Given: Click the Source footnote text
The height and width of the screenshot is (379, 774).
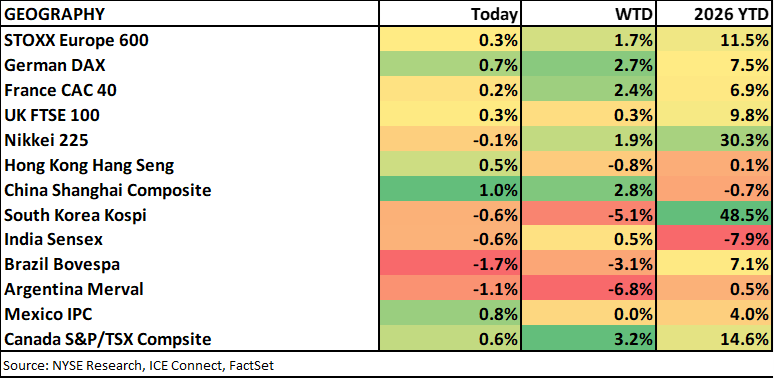Looking at the screenshot, I should point(139,366).
